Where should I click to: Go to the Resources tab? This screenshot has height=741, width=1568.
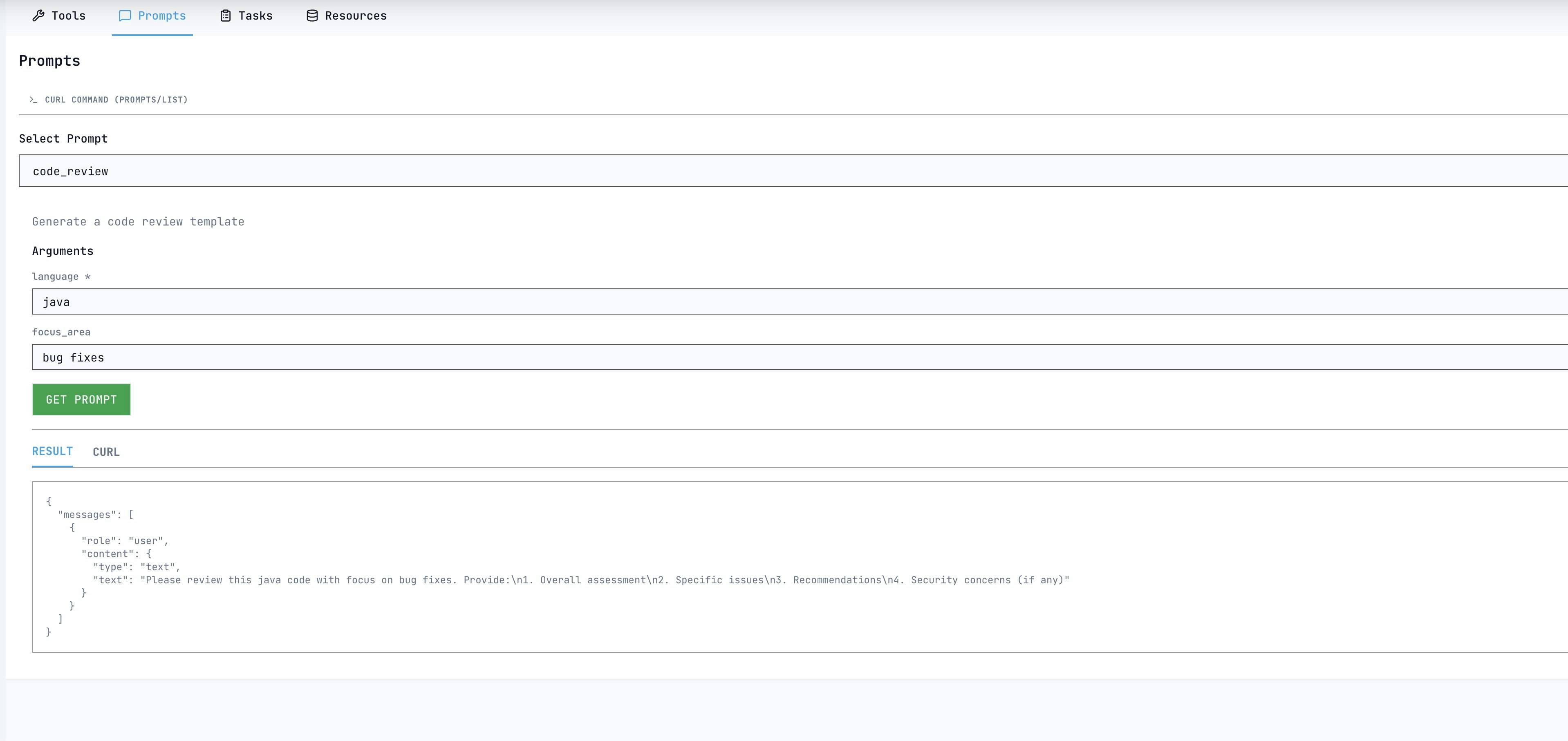click(x=355, y=16)
